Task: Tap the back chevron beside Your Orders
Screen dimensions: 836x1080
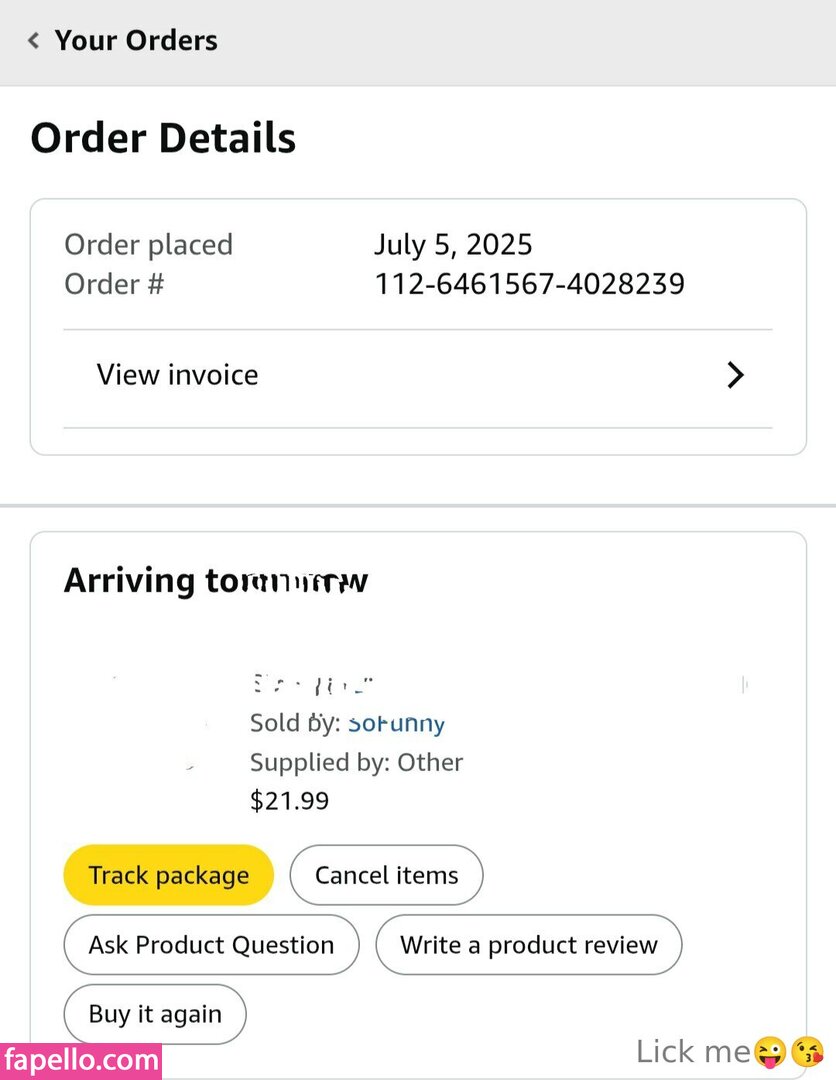Action: click(x=34, y=41)
